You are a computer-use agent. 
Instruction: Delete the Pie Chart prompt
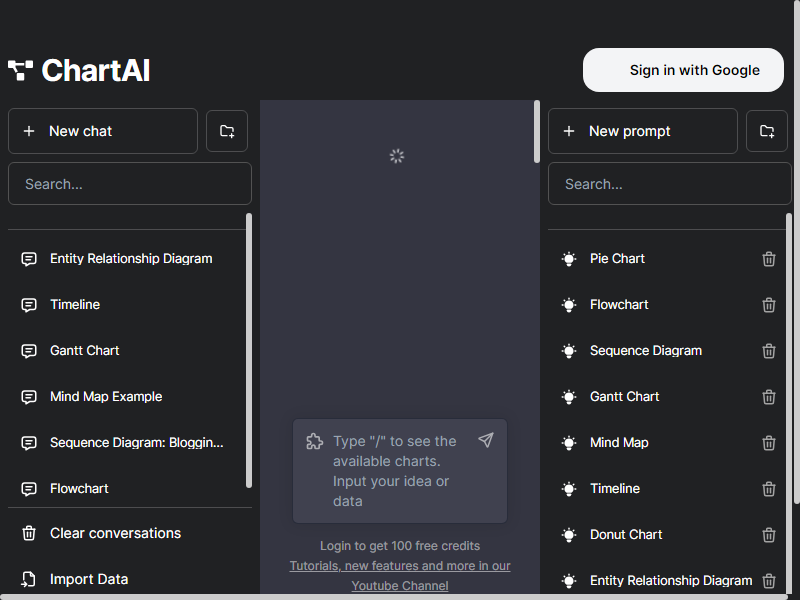(x=769, y=259)
